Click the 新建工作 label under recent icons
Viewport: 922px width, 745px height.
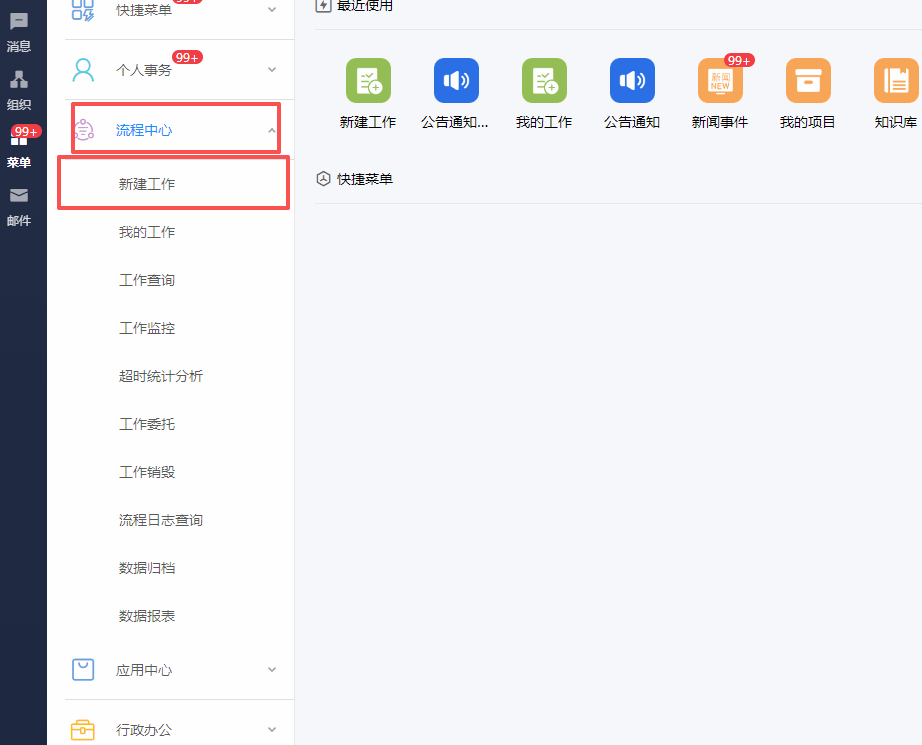click(x=368, y=122)
